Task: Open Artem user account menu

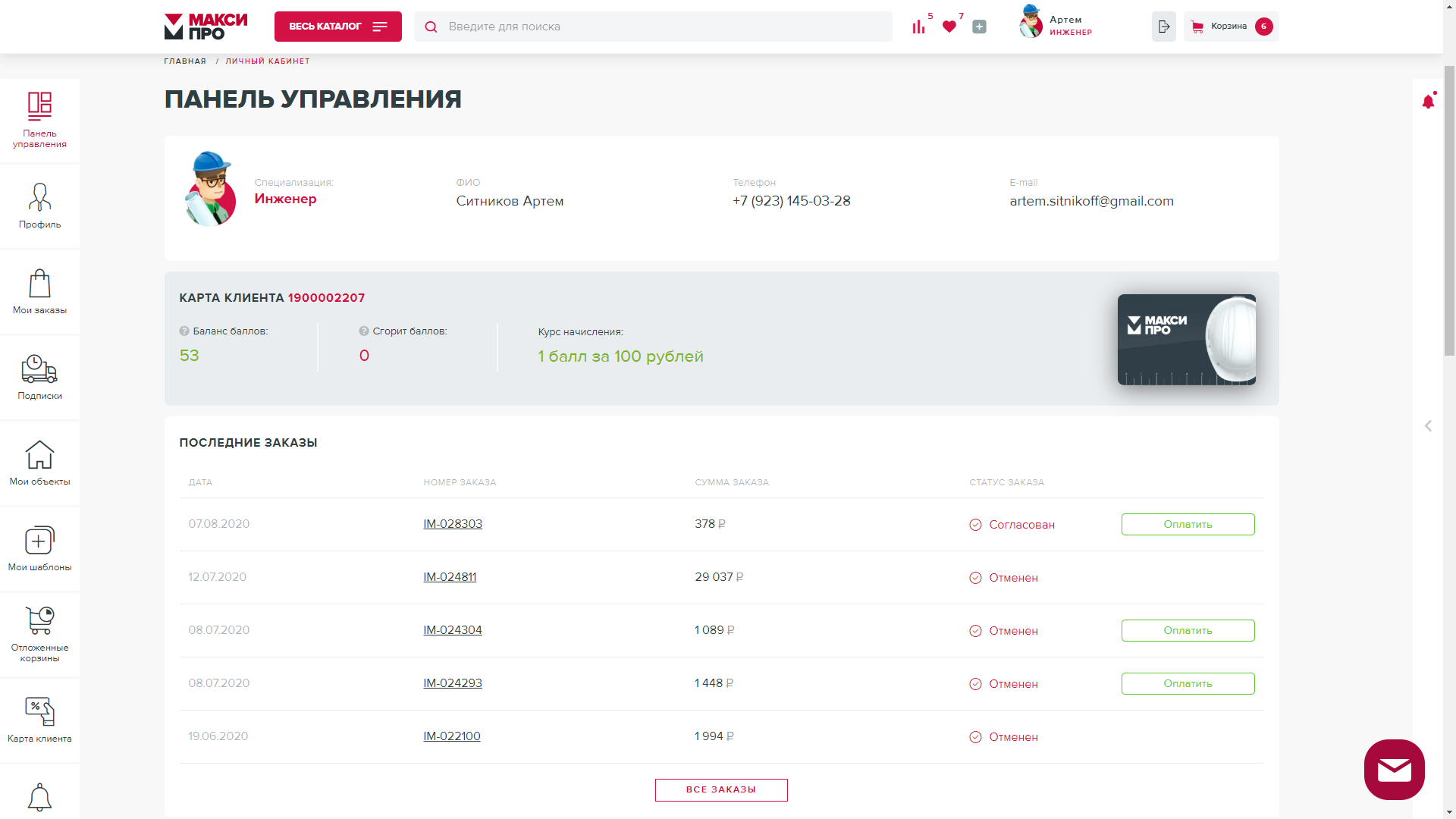Action: click(1056, 26)
